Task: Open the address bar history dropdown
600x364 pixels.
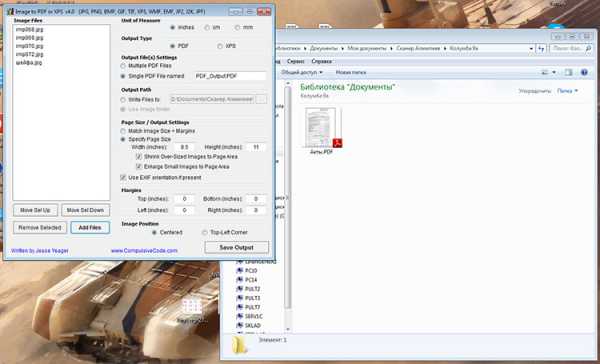Action: tap(531, 49)
